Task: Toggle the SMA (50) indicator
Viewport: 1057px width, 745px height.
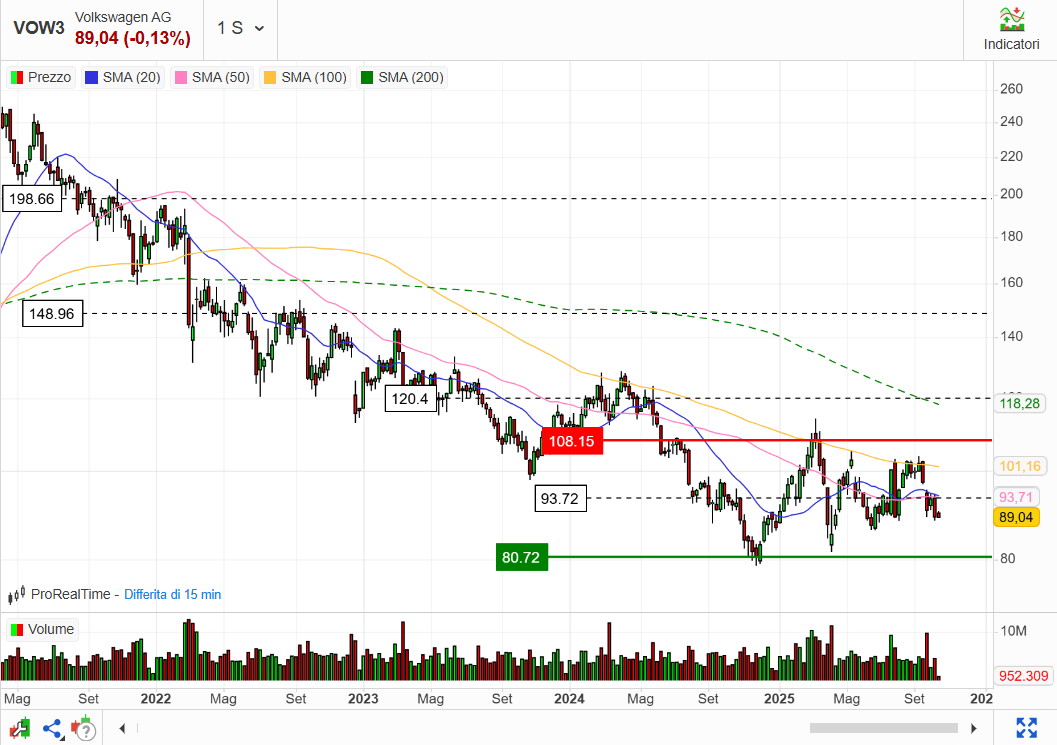Action: [212, 77]
